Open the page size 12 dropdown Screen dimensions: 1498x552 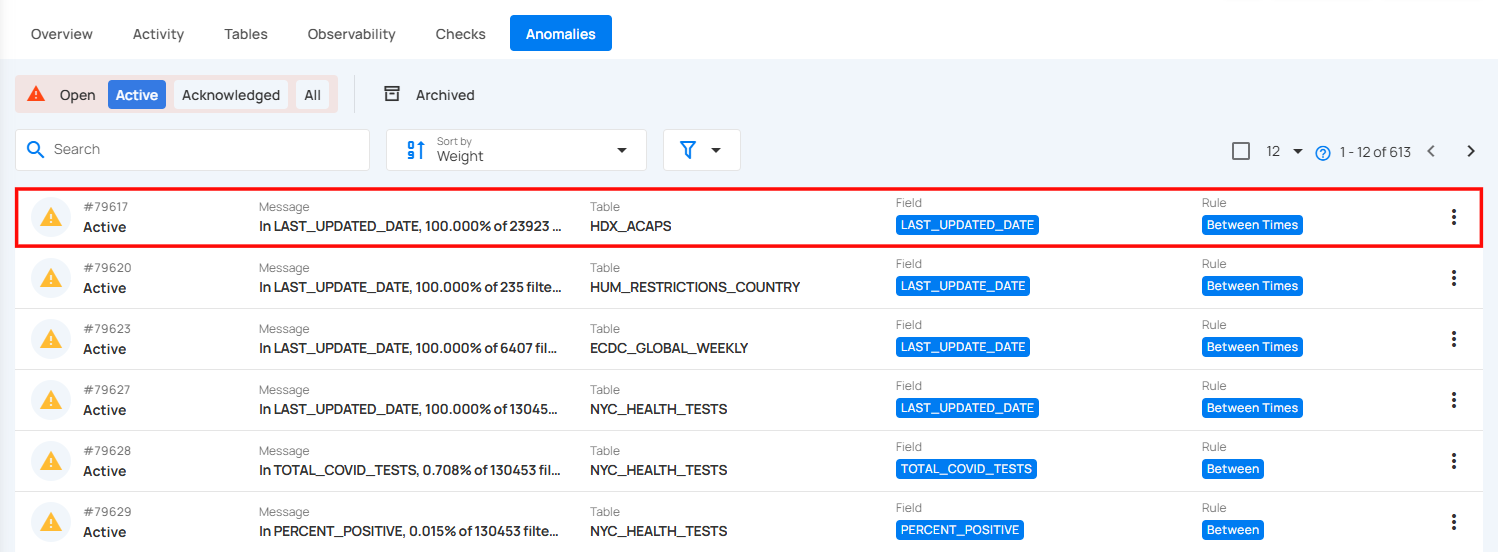click(x=1285, y=151)
